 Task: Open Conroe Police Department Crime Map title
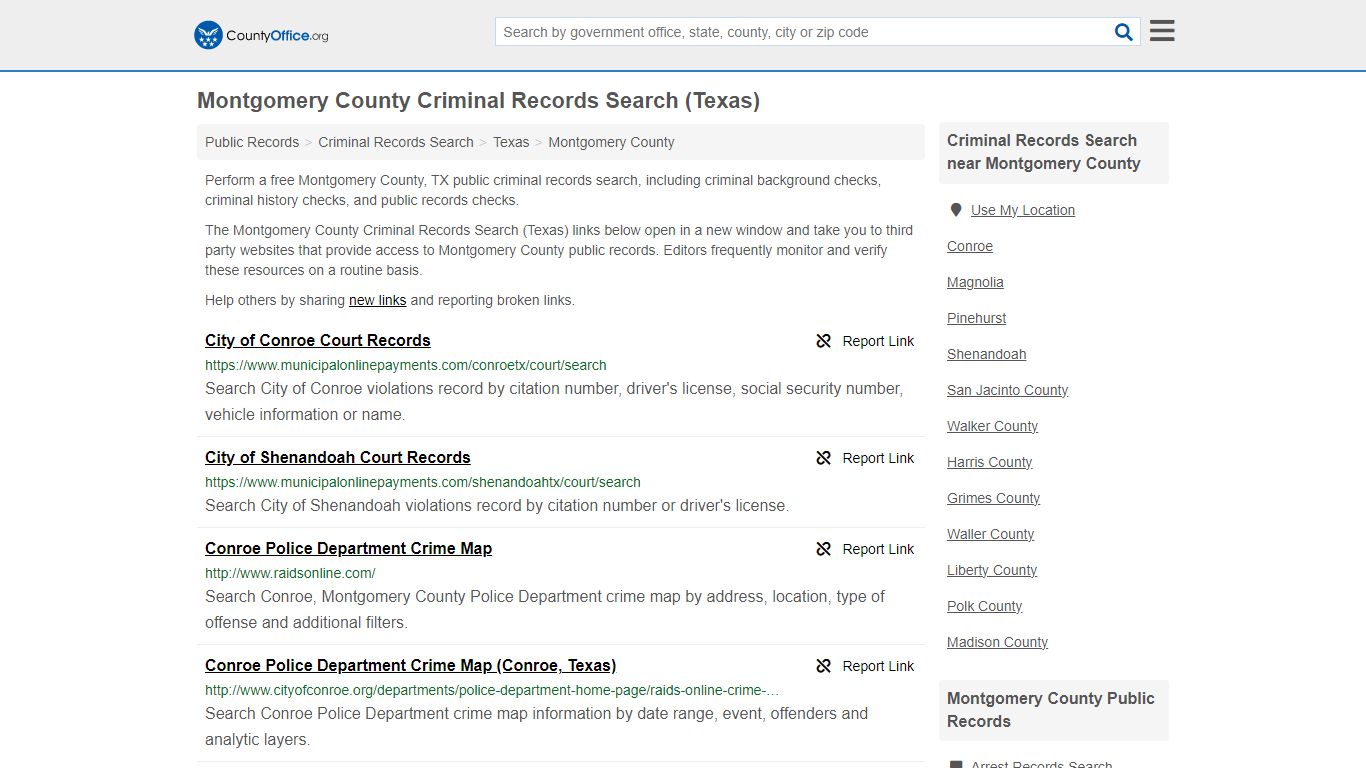349,548
